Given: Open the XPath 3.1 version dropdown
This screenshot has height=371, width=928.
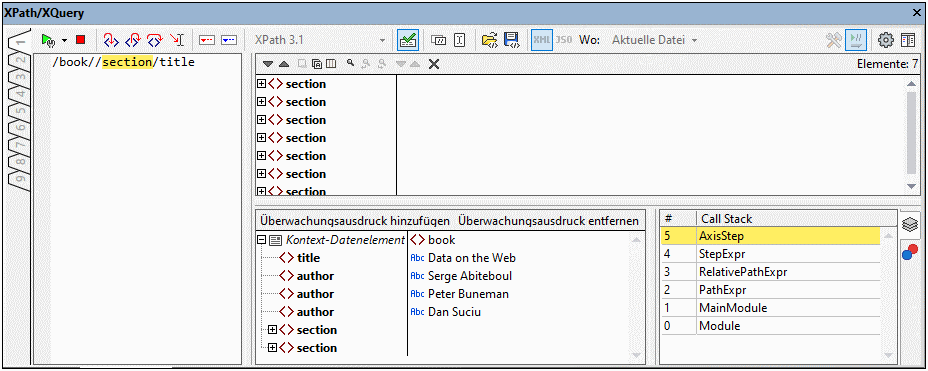Looking at the screenshot, I should point(320,40).
